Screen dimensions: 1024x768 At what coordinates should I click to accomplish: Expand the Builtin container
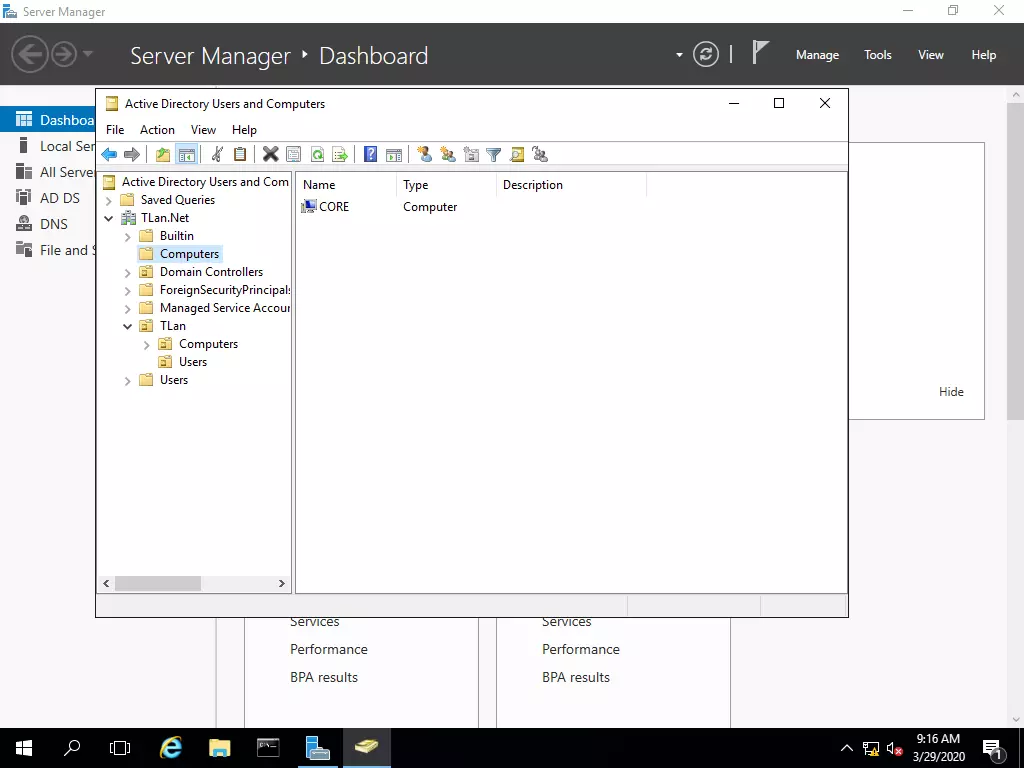point(128,236)
